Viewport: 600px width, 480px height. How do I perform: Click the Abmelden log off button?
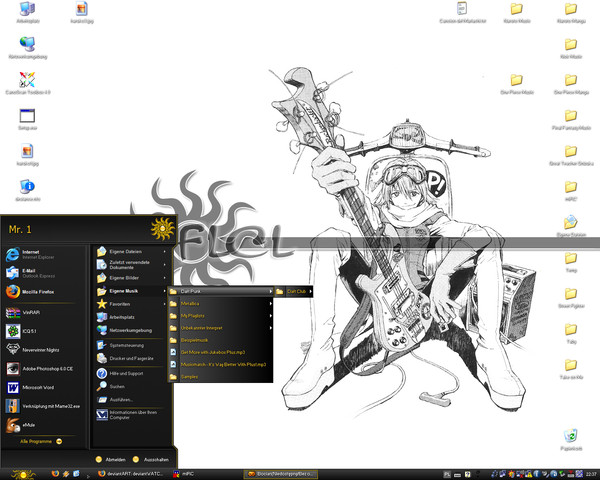pos(111,459)
